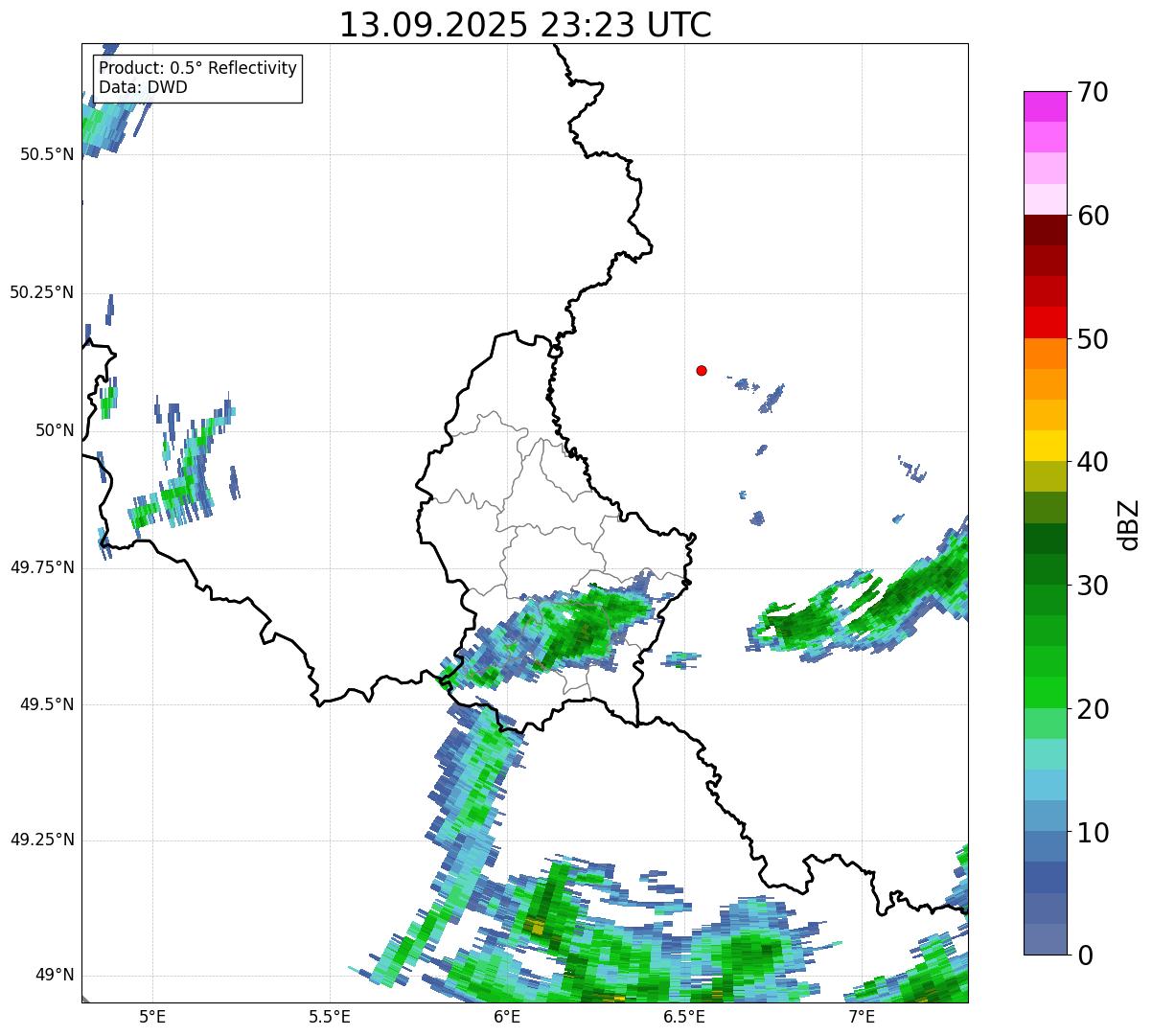1152x1036 pixels.
Task: Click the 7°E longitude label
Action: (862, 1016)
